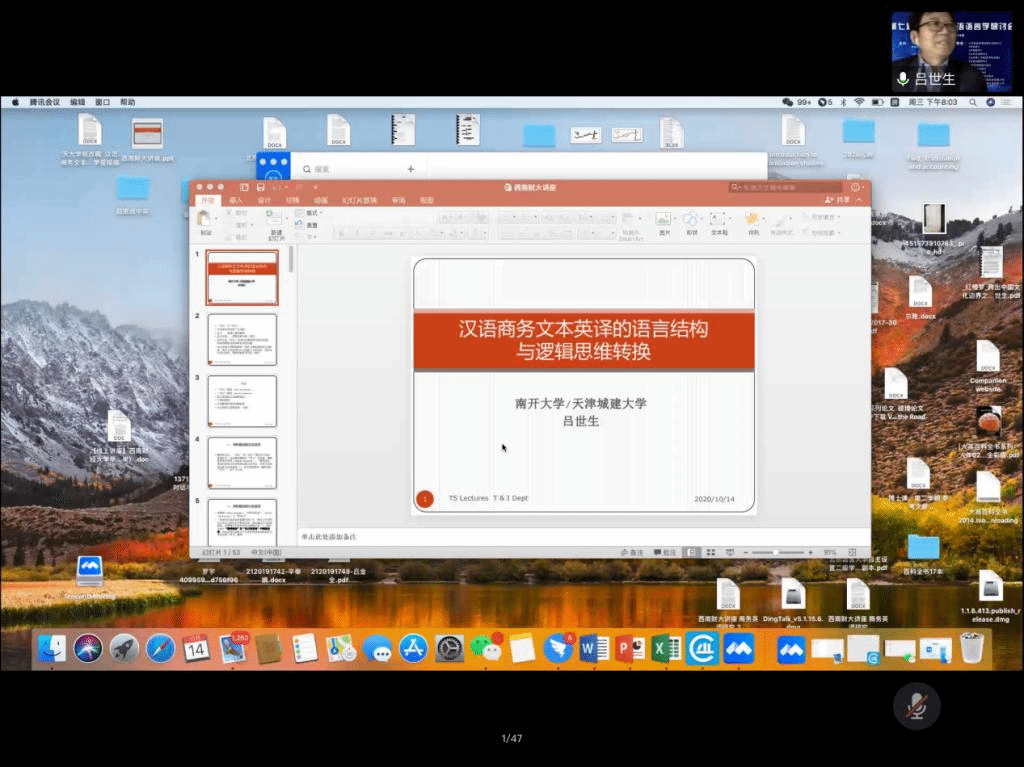The width and height of the screenshot is (1024, 767).
Task: Click the Shapes icon in ribbon
Action: tap(691, 219)
